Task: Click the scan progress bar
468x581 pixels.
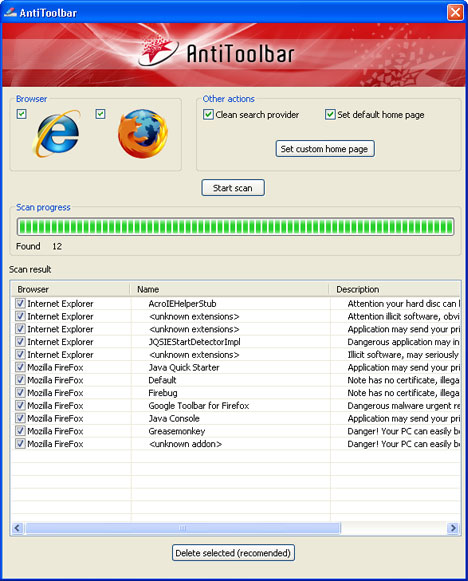Action: coord(235,226)
